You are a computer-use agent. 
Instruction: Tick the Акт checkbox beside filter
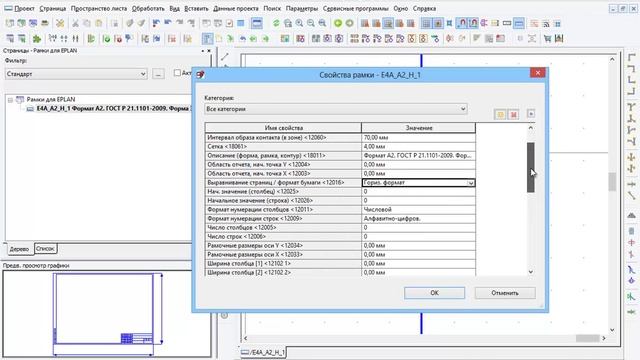click(x=177, y=73)
